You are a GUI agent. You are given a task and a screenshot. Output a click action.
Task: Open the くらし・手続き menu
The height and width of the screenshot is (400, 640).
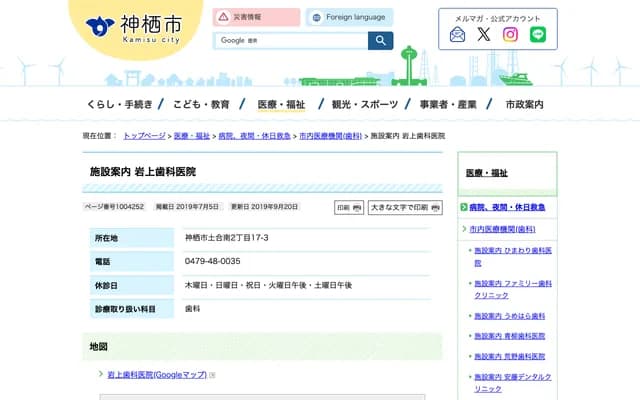(119, 104)
